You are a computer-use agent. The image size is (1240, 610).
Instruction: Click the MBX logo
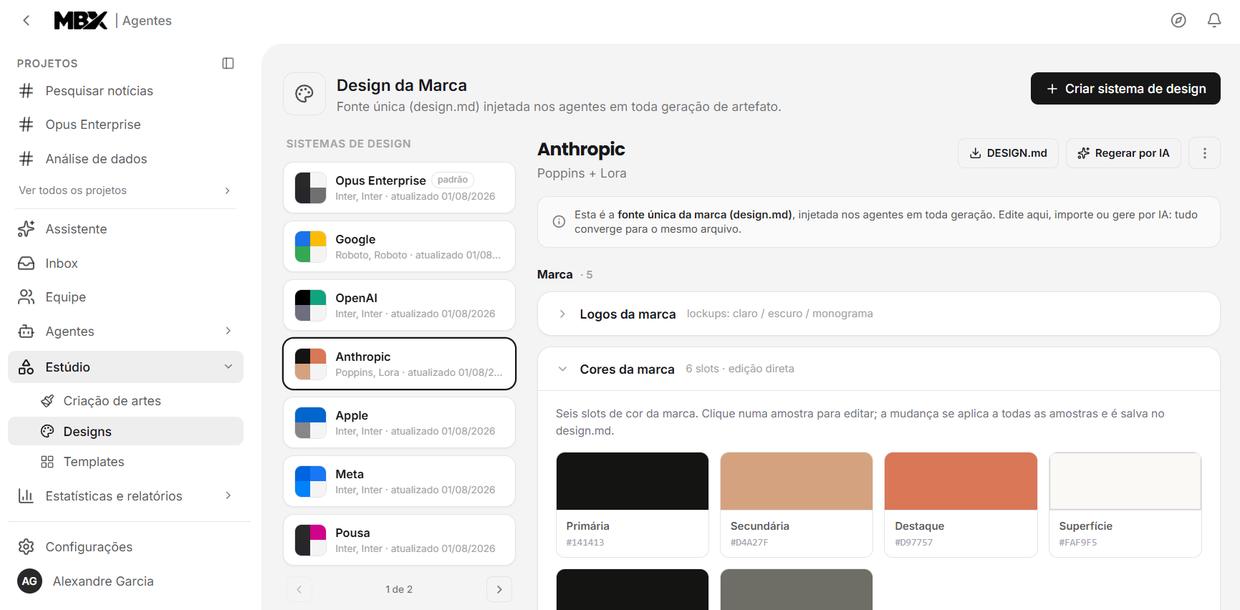coord(80,20)
